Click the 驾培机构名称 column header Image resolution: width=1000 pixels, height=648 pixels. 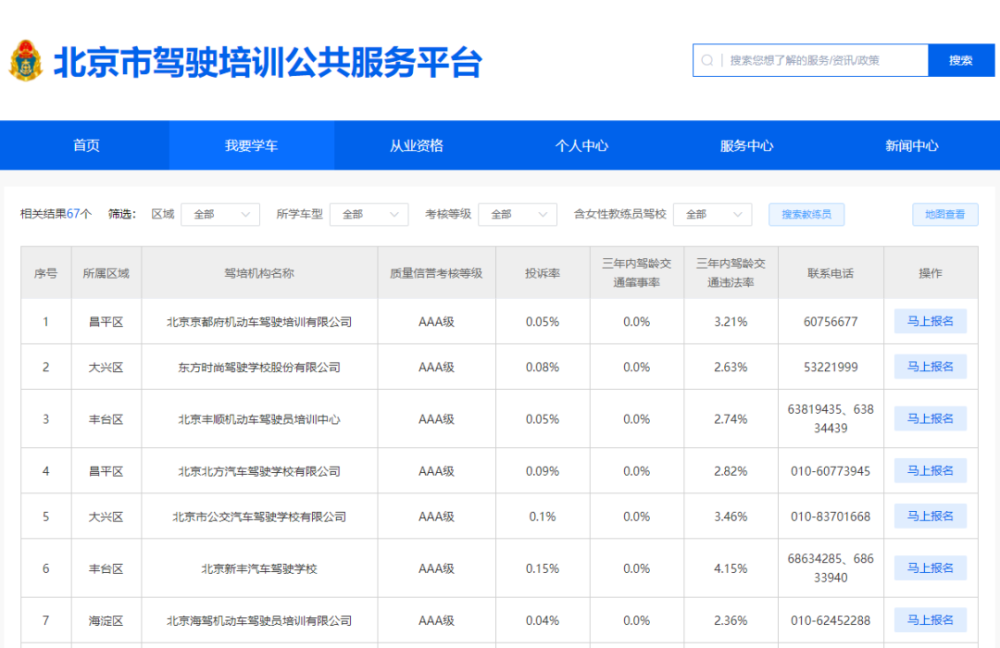pos(259,273)
